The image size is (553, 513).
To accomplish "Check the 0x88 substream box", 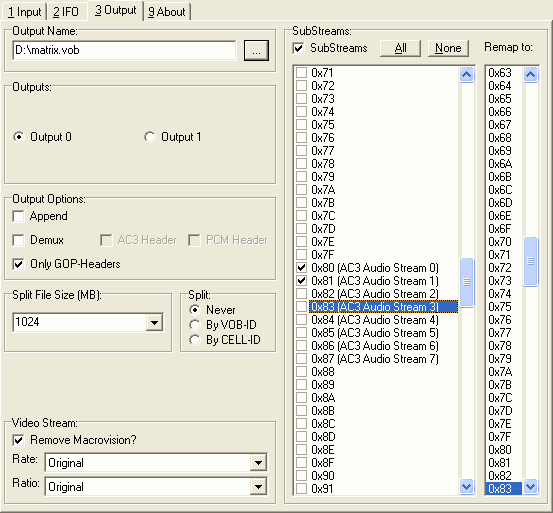I will click(301, 372).
